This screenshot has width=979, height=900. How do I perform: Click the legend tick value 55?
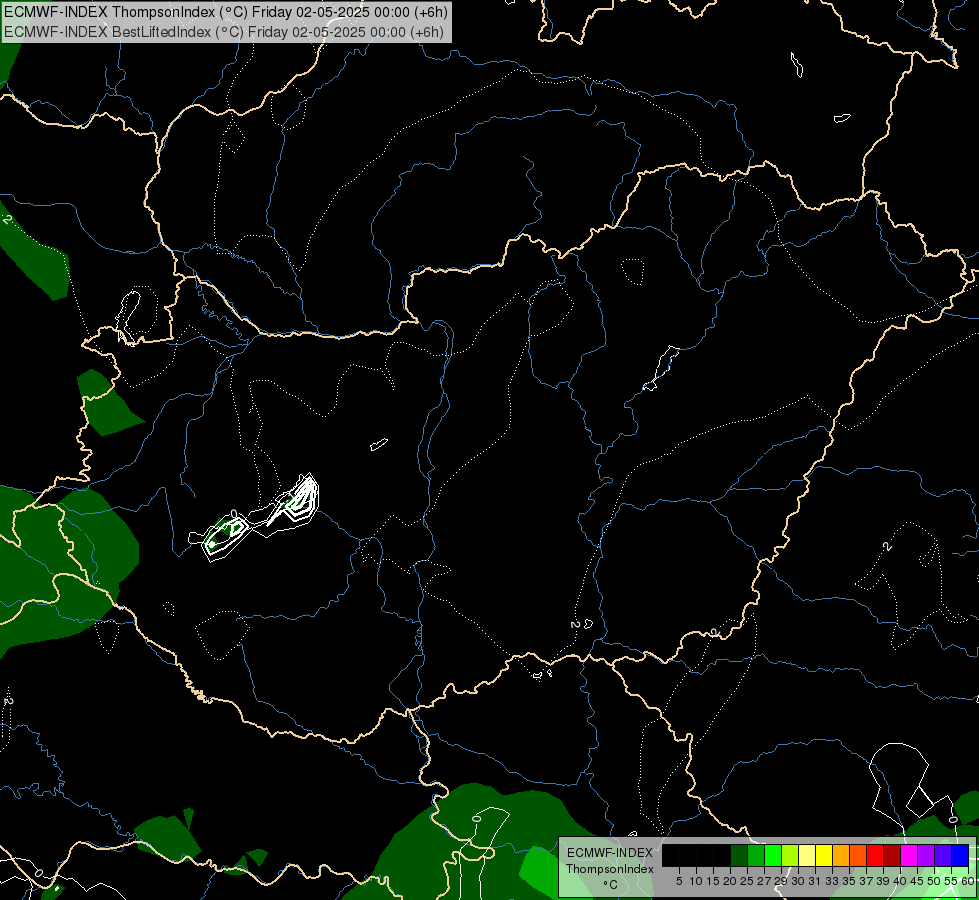click(x=950, y=881)
